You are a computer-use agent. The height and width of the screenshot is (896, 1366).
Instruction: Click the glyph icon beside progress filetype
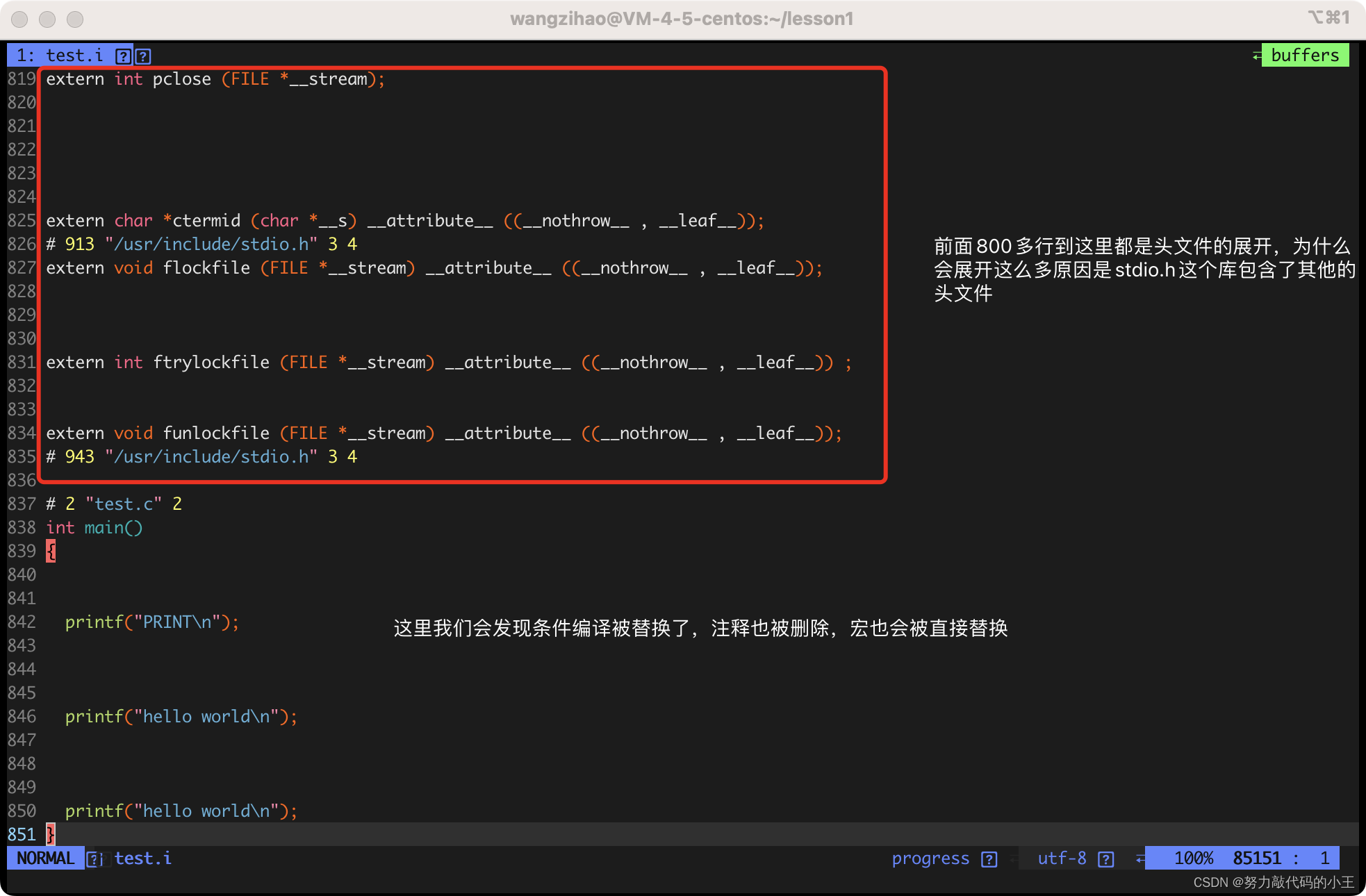point(989,859)
